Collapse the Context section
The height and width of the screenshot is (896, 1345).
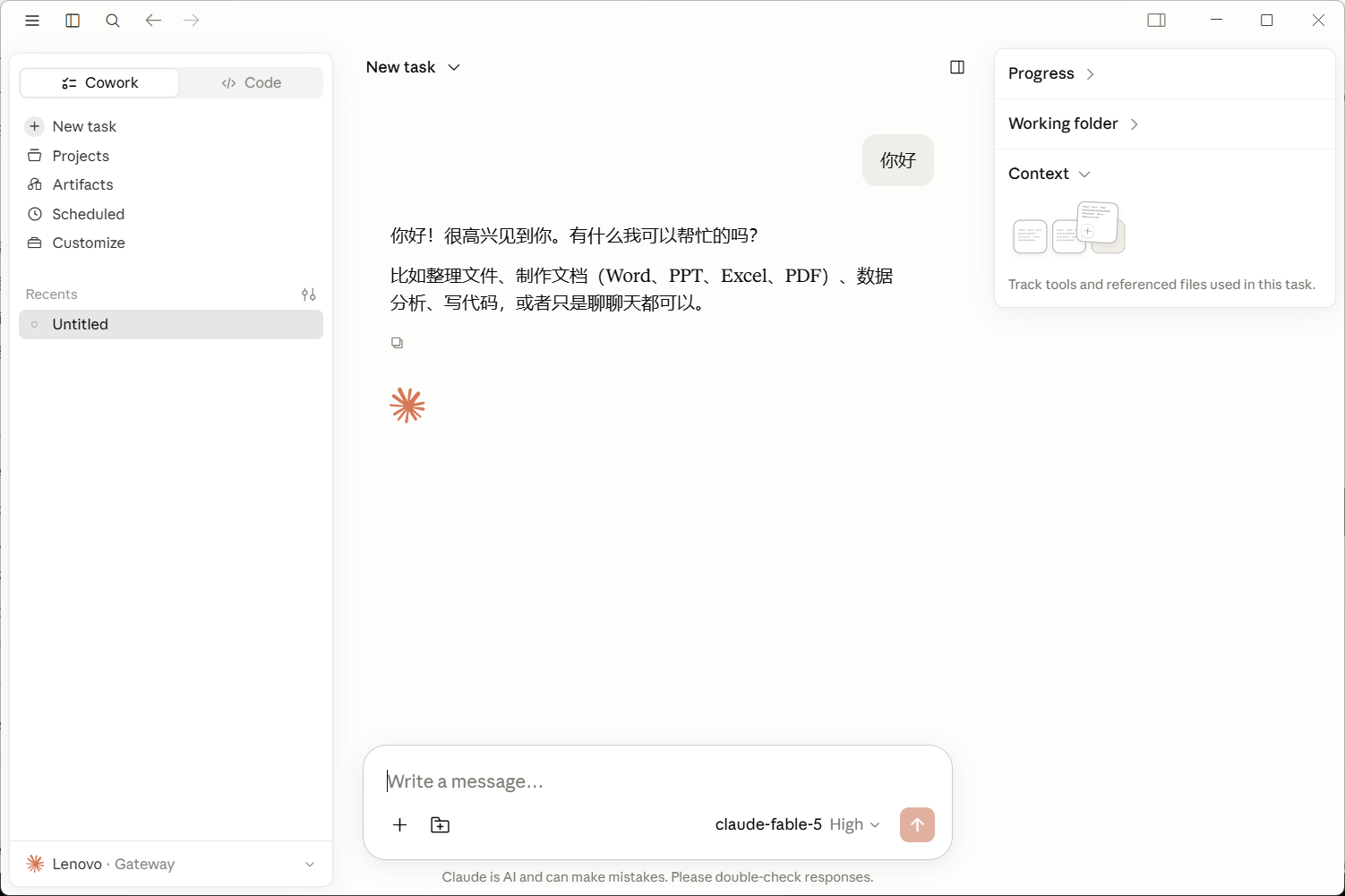point(1049,174)
